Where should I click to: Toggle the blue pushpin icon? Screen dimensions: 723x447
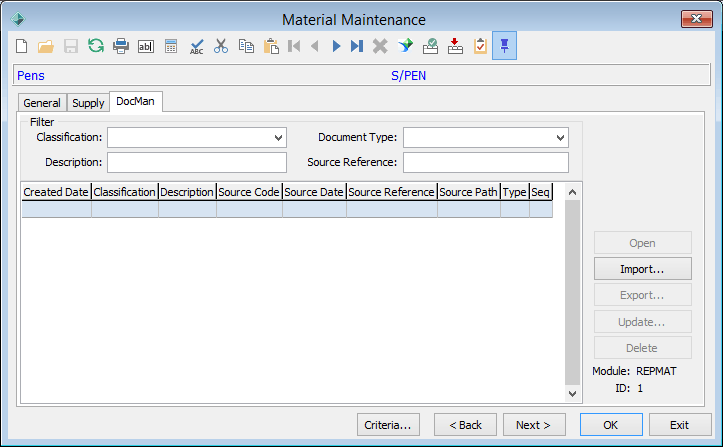tap(504, 46)
